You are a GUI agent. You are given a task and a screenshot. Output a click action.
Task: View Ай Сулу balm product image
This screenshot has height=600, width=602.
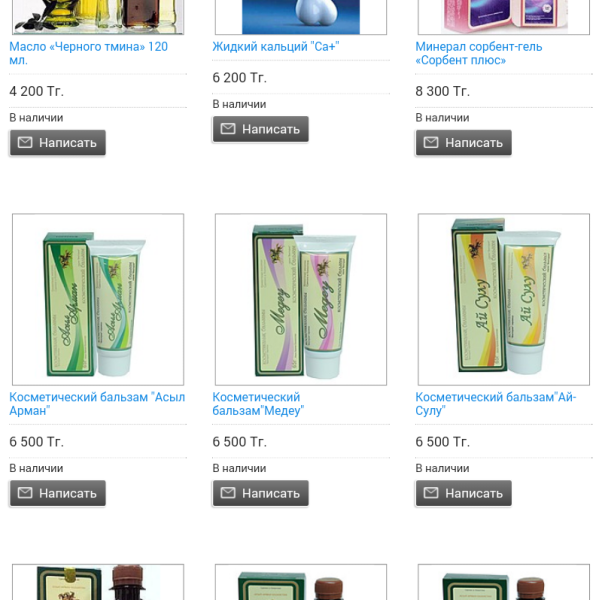pos(504,299)
